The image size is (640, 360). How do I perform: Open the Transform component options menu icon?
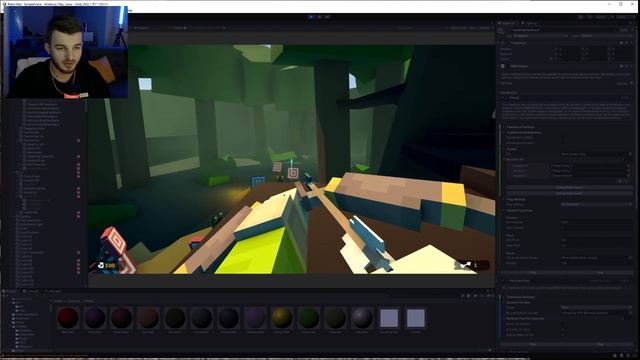tap(630, 43)
